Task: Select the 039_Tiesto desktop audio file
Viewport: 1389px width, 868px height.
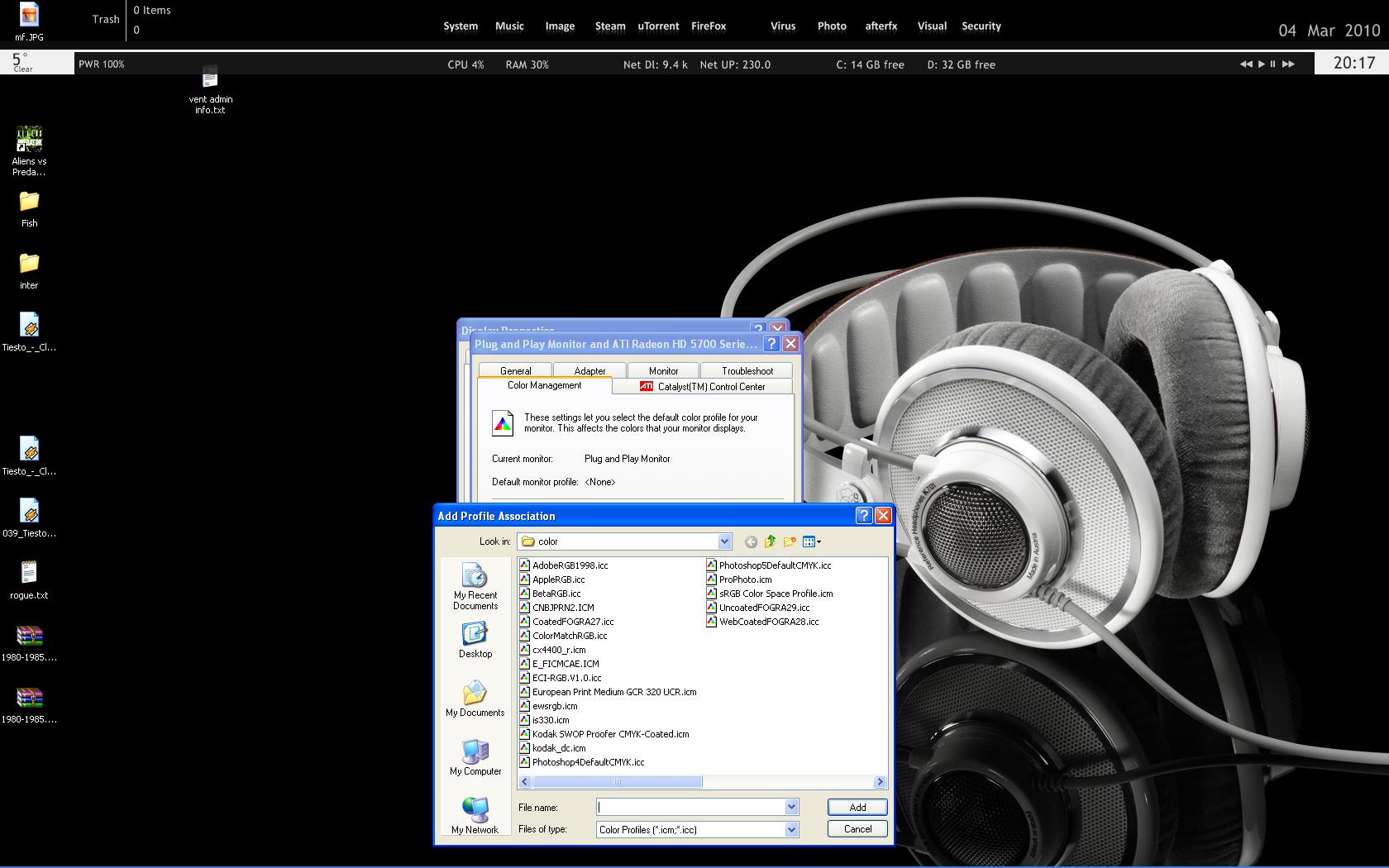Action: click(29, 518)
